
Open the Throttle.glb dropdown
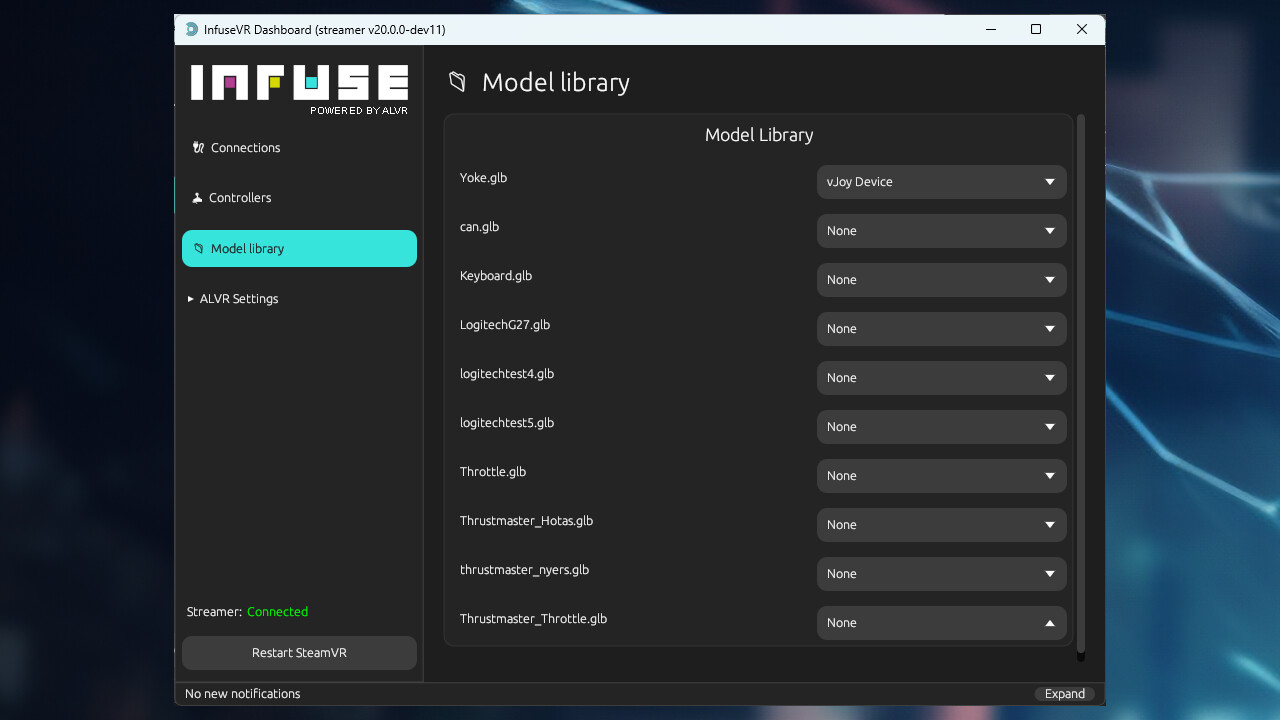pos(940,475)
